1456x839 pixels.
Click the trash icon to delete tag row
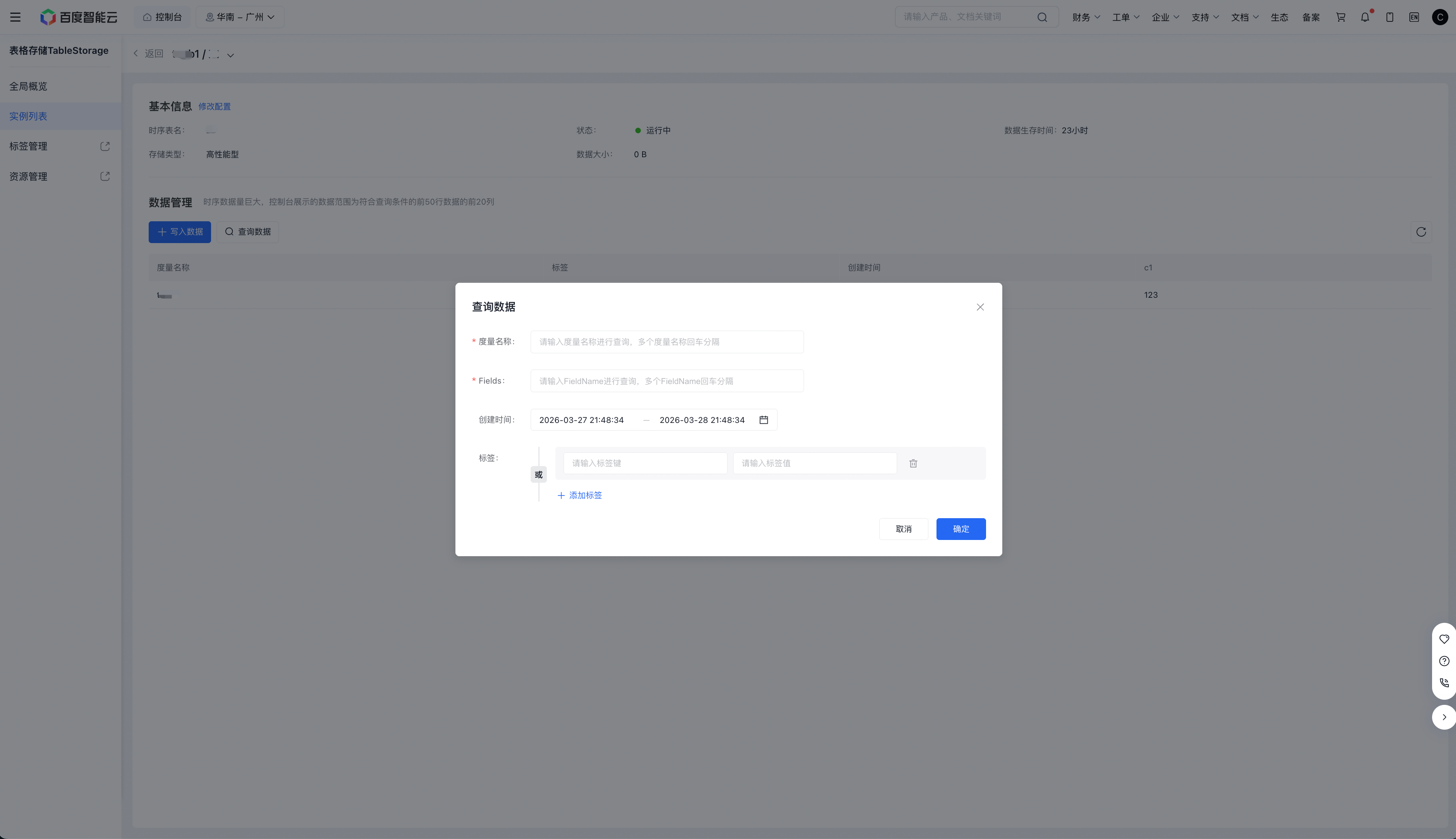pyautogui.click(x=913, y=464)
